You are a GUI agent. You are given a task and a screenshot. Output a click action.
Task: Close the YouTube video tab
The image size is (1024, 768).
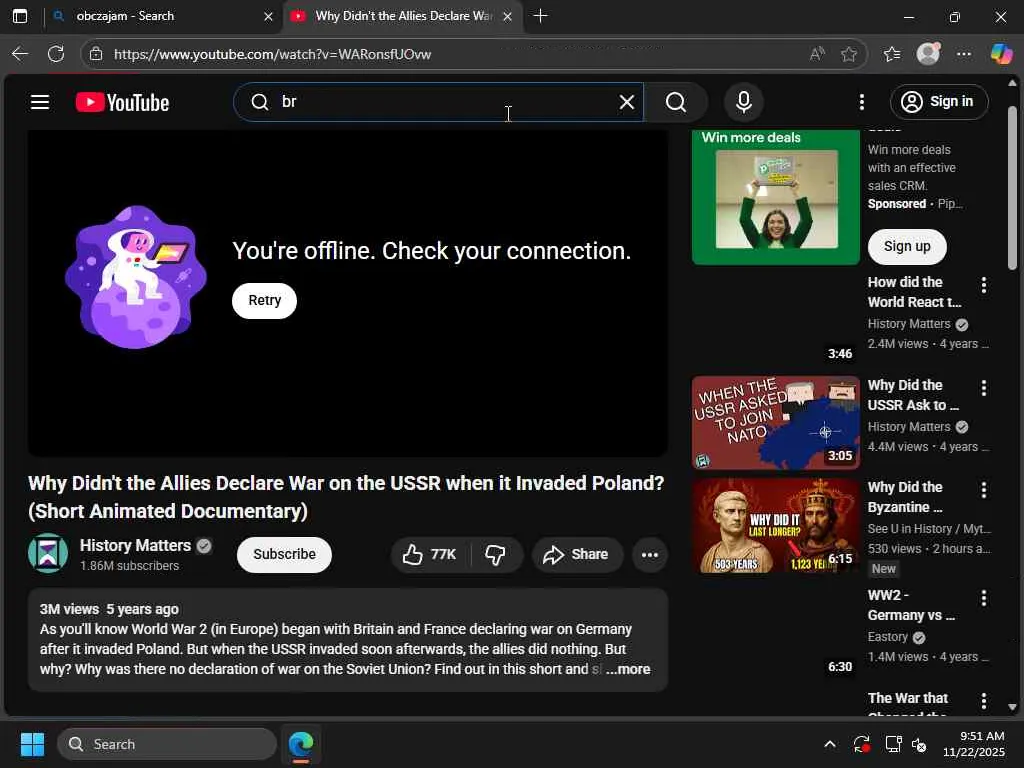coord(507,16)
